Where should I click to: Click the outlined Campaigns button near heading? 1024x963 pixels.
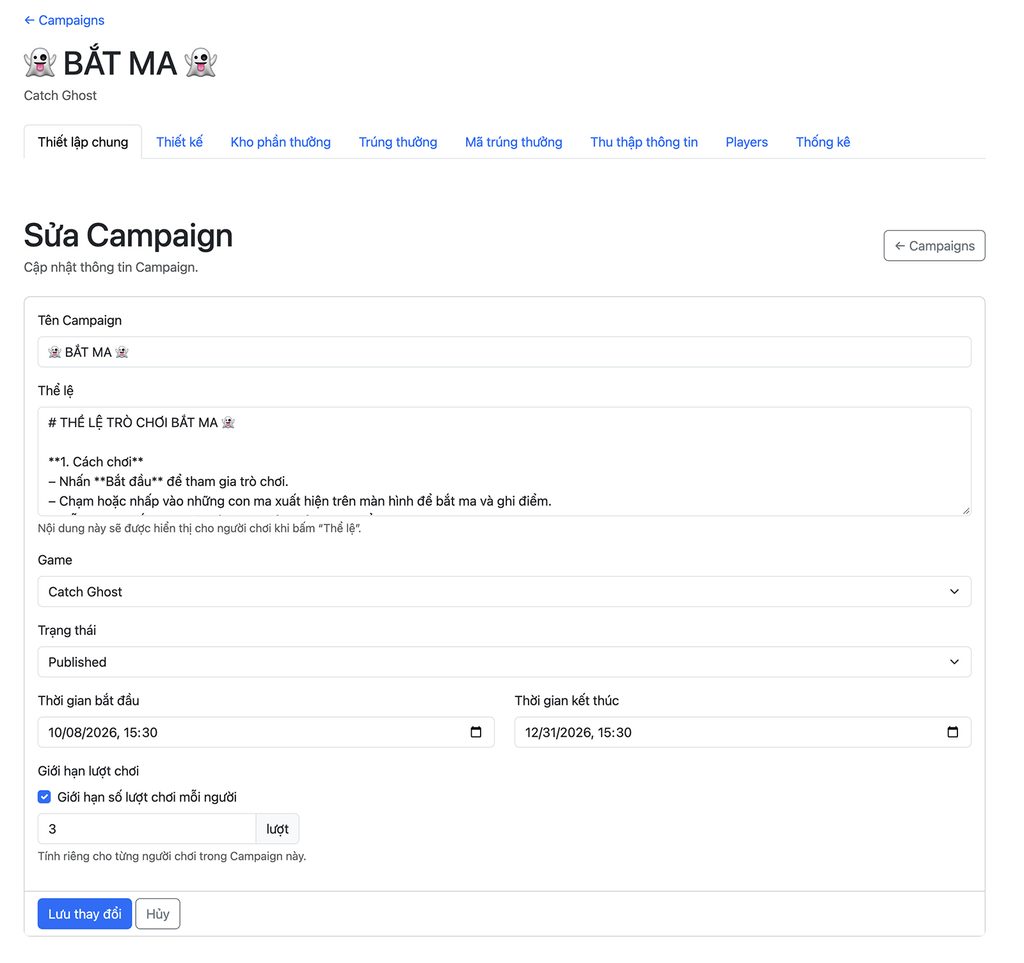click(x=934, y=245)
